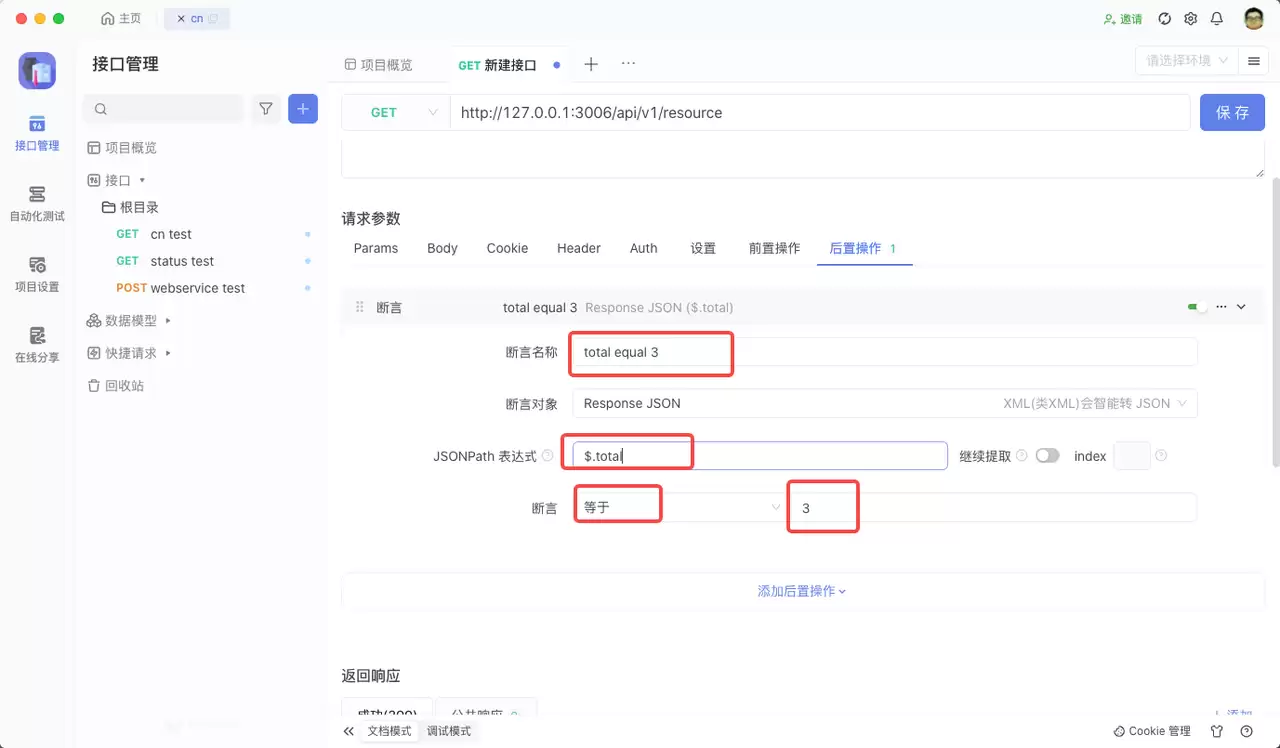Collapse the 接口 tree node
The width and height of the screenshot is (1280, 748).
click(142, 180)
